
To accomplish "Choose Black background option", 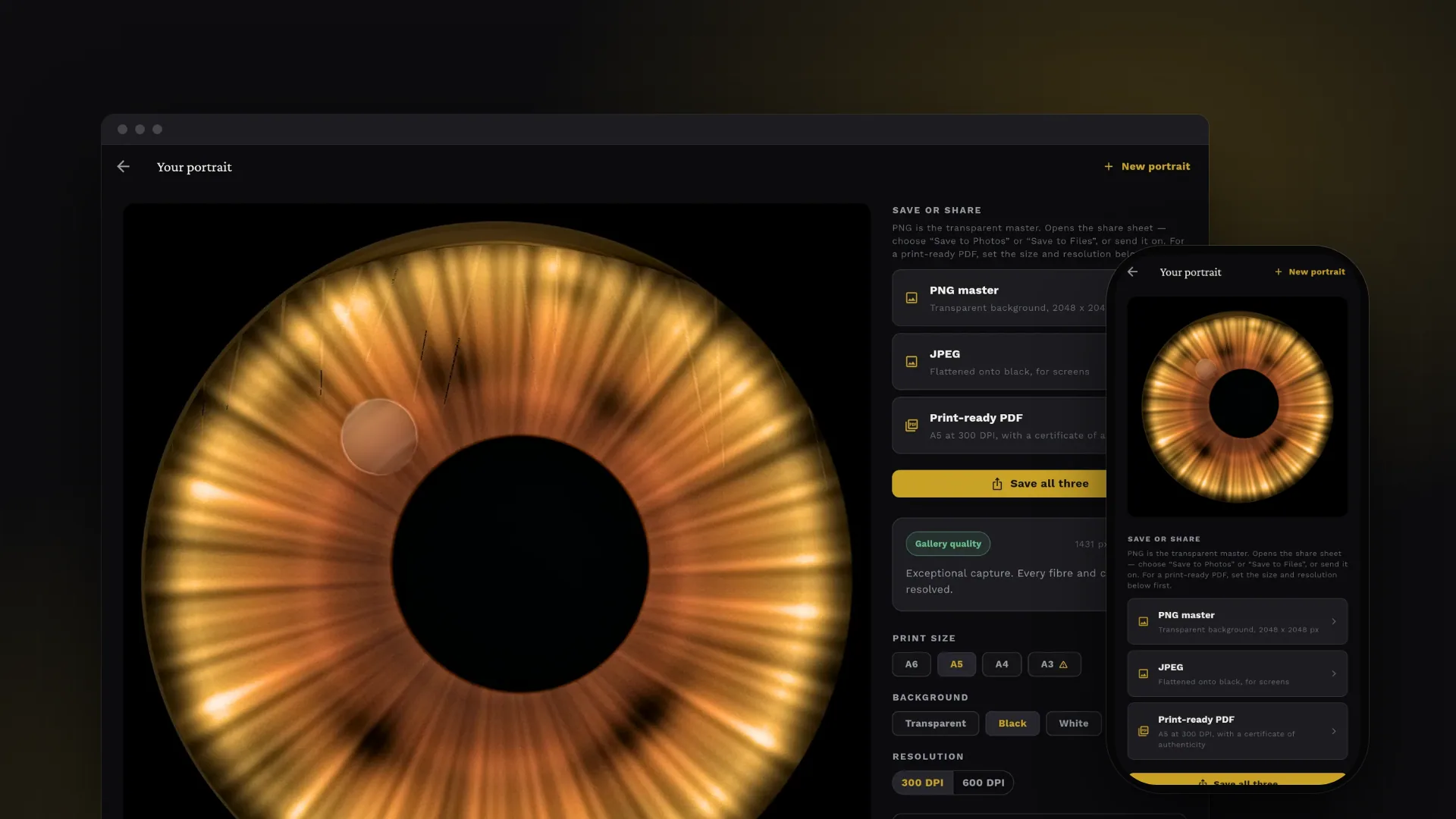I will [x=1012, y=723].
